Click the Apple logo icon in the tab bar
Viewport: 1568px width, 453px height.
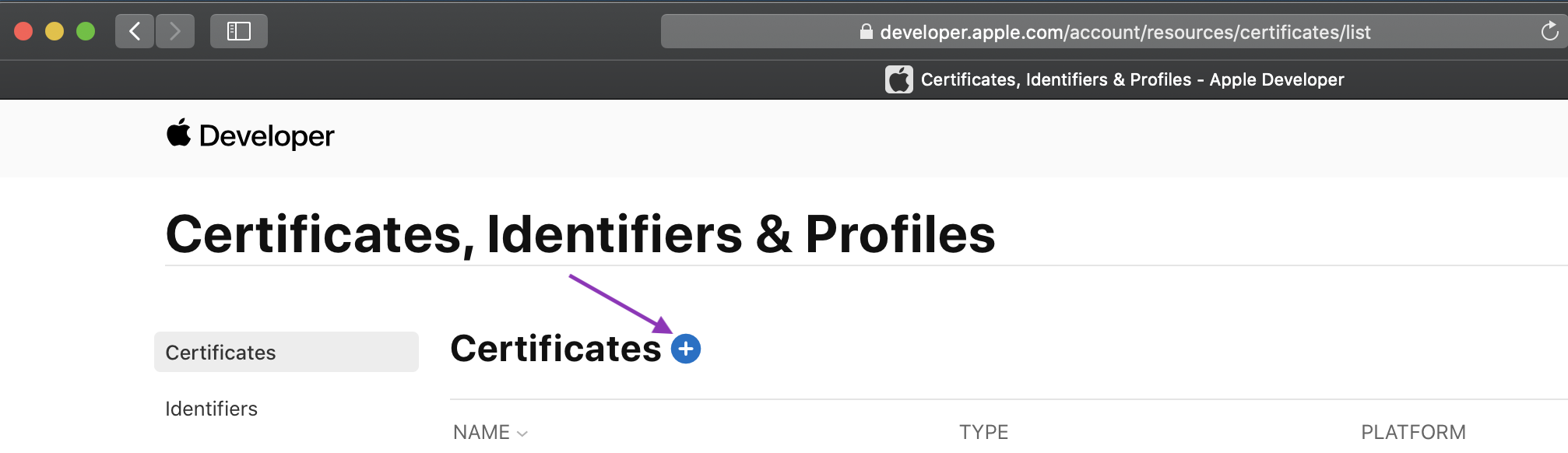pyautogui.click(x=898, y=79)
